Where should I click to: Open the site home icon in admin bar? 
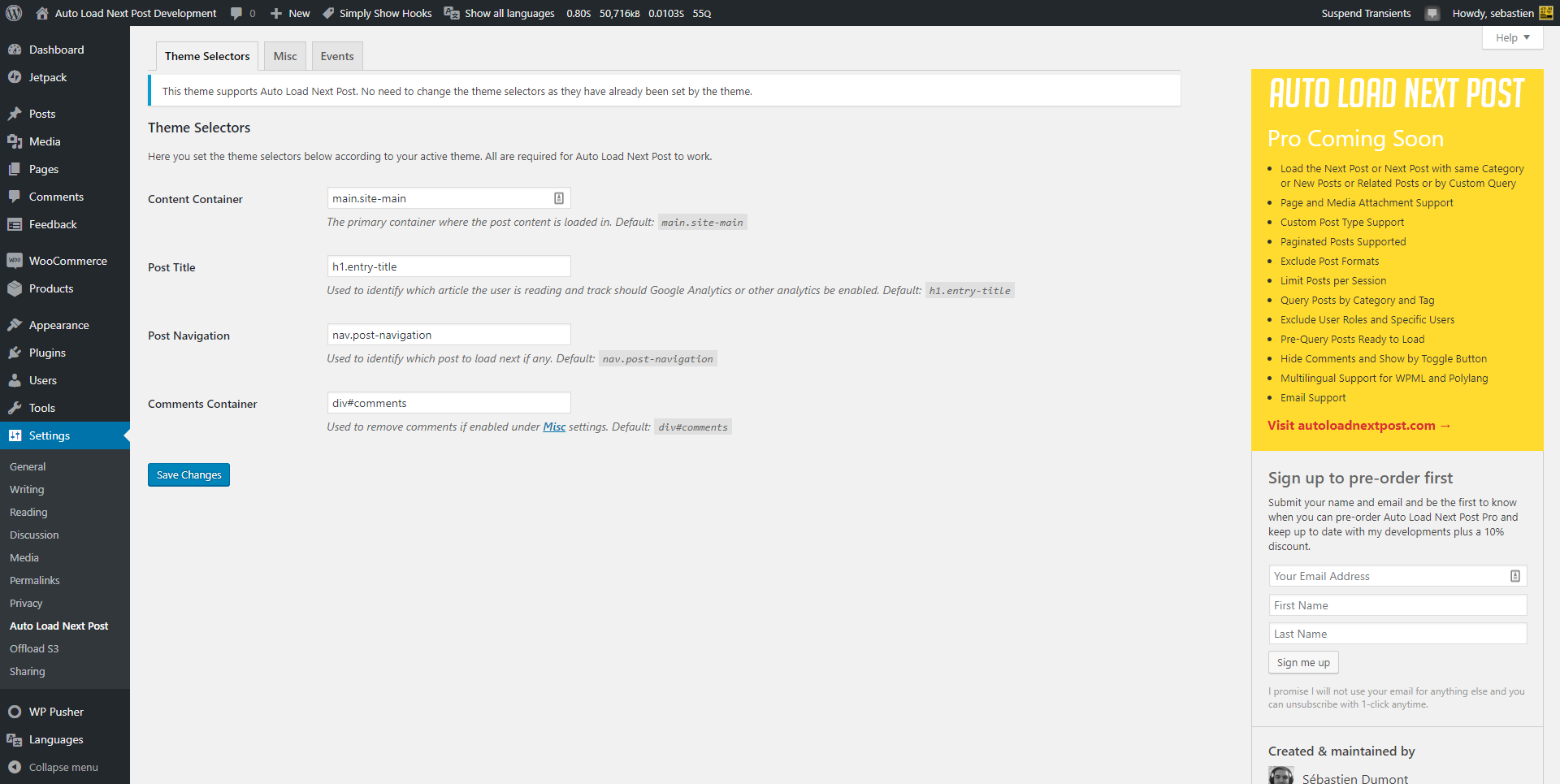(x=42, y=13)
